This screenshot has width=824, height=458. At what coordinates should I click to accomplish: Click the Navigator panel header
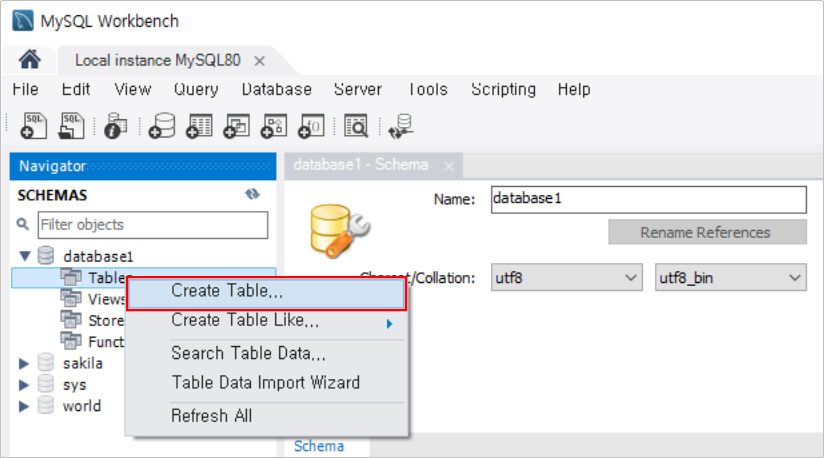(143, 166)
